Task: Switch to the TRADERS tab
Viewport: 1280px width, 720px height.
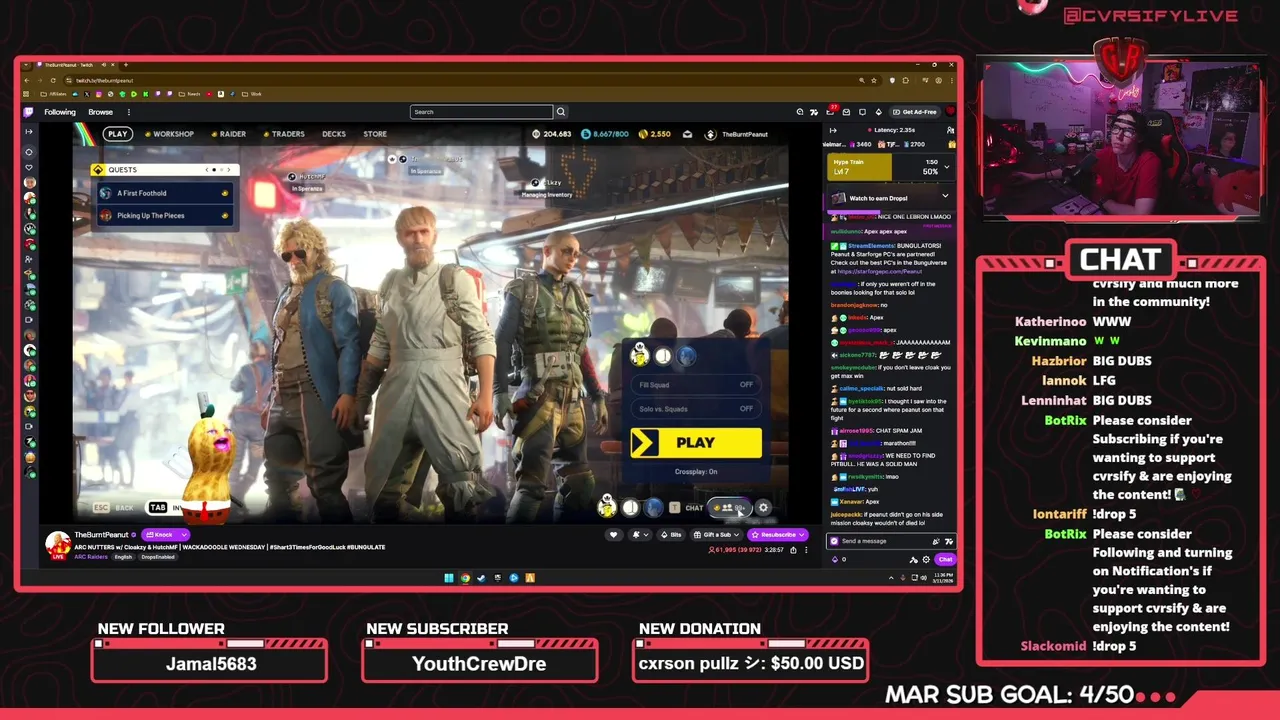Action: pyautogui.click(x=283, y=134)
